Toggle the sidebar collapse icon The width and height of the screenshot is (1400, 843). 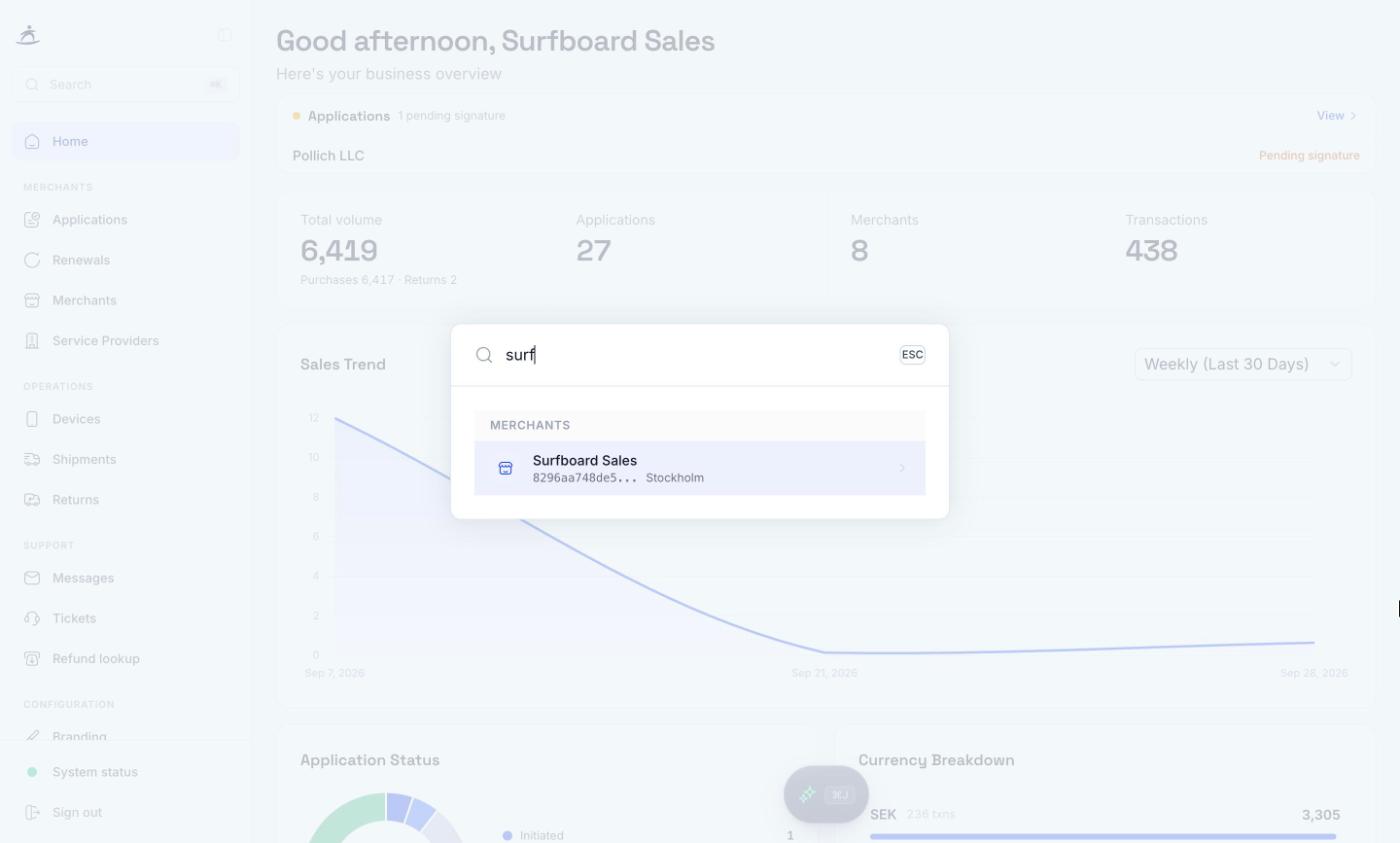[225, 35]
